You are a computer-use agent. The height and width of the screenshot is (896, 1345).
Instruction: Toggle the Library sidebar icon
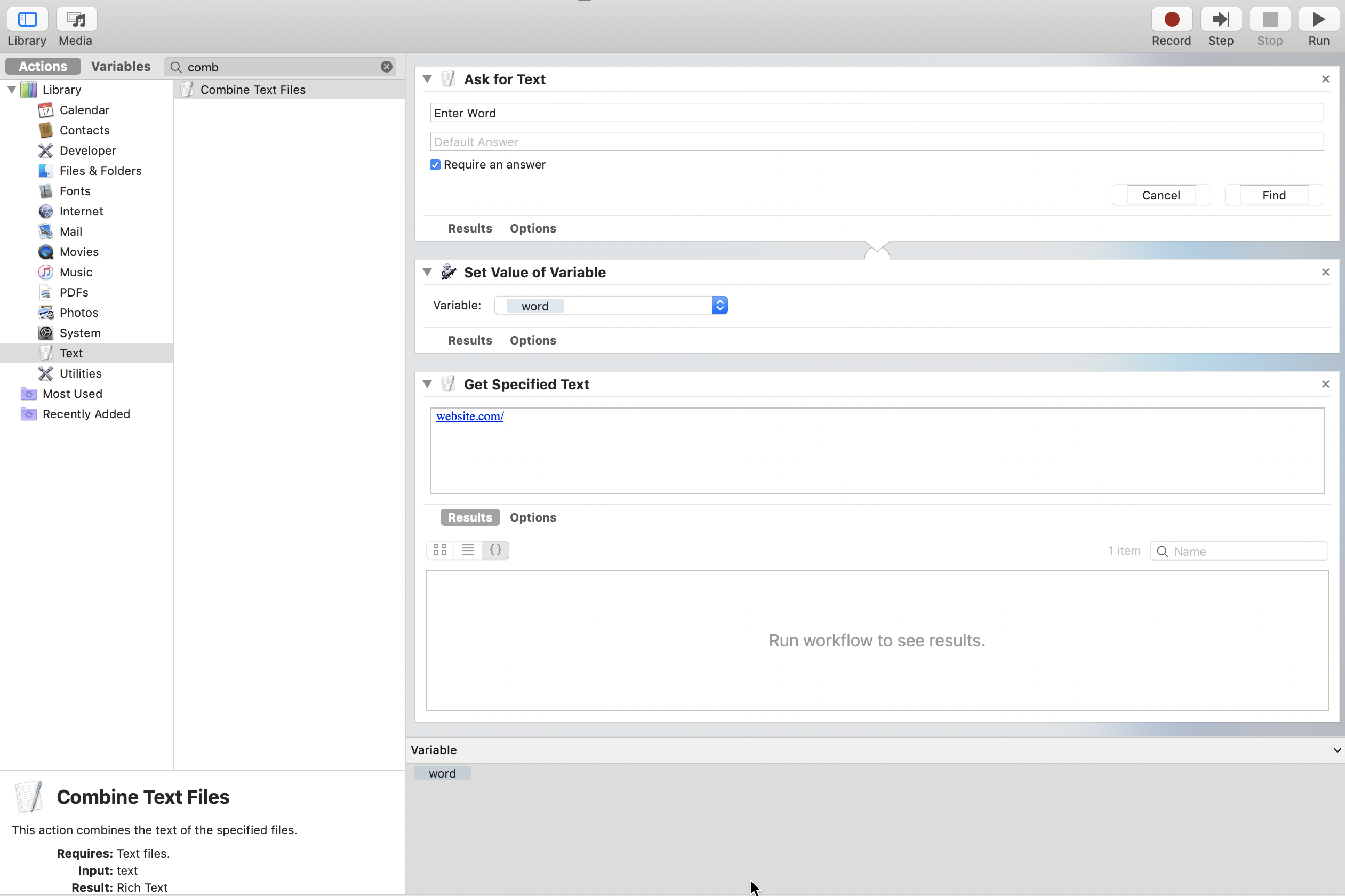[x=27, y=20]
